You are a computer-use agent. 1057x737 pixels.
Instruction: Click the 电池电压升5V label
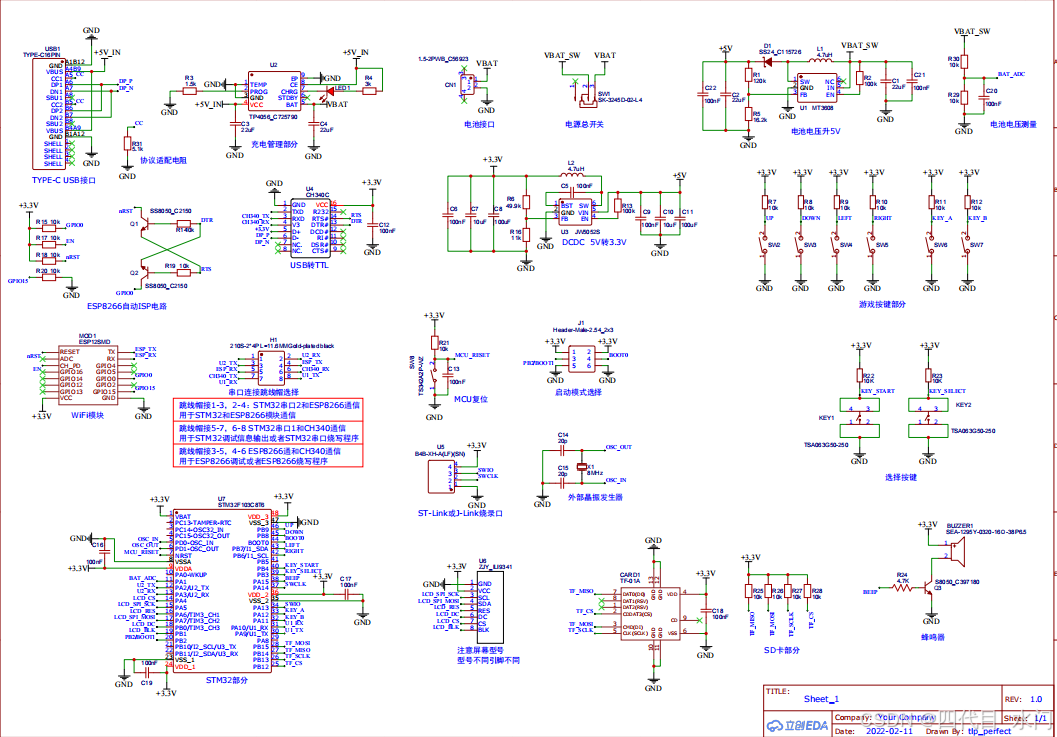[816, 131]
